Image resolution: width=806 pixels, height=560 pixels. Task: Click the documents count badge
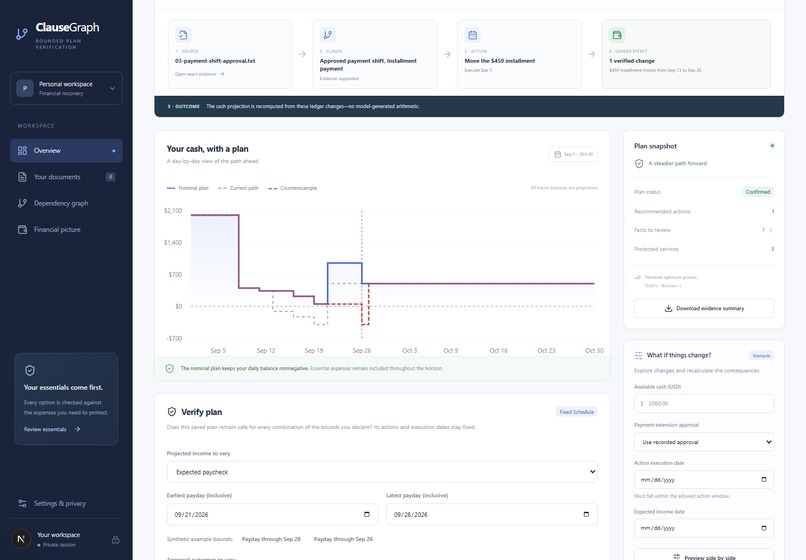coord(111,177)
